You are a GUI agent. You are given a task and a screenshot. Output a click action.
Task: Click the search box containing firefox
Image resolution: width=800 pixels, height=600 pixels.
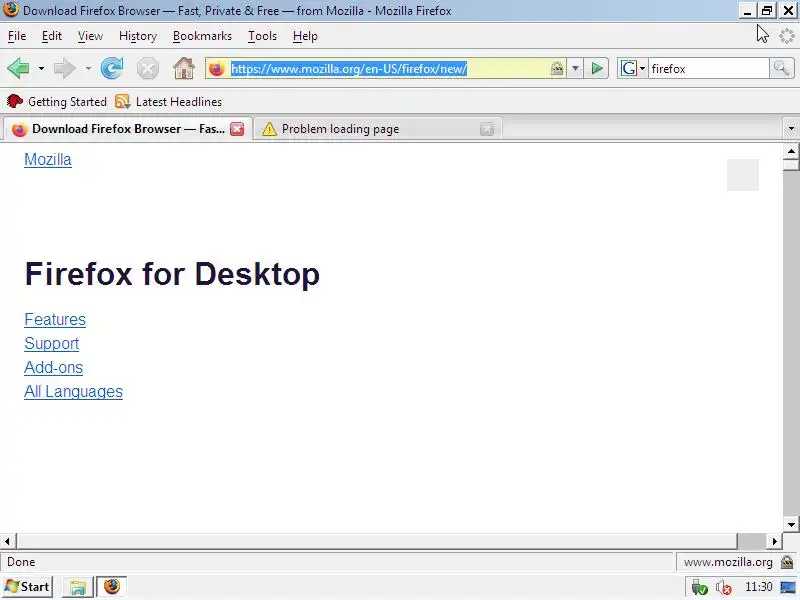[x=708, y=68]
